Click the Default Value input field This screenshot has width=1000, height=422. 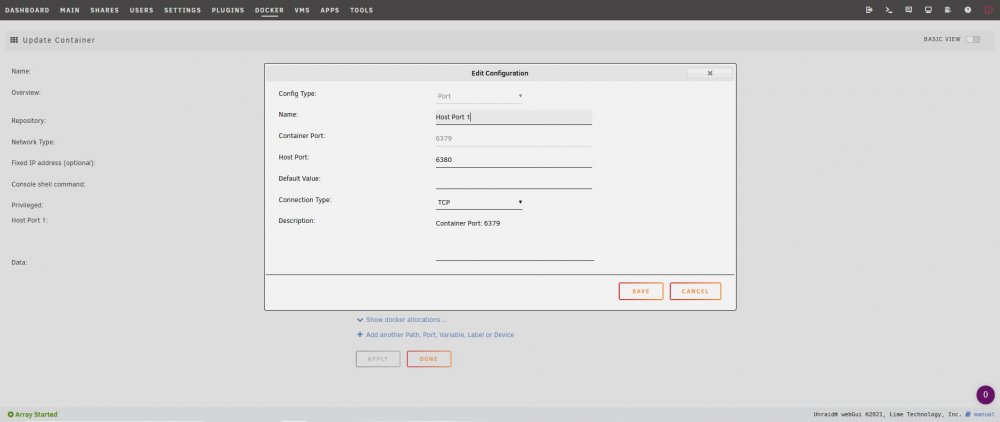pos(513,181)
